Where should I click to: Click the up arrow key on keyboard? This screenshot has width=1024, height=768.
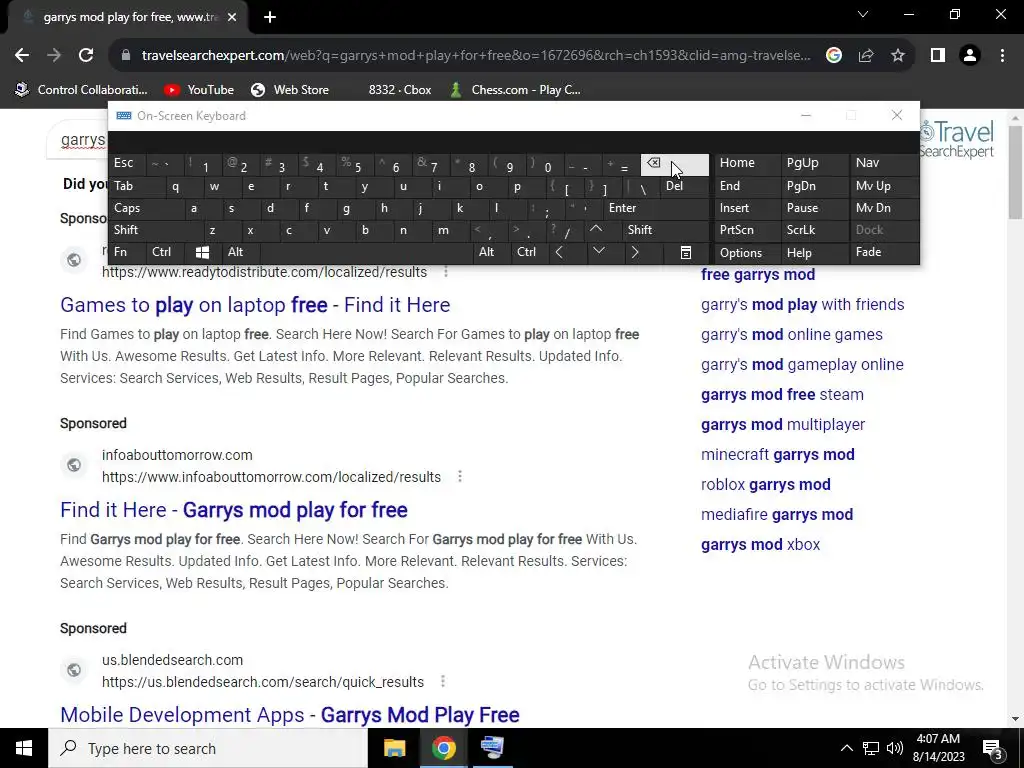(596, 230)
